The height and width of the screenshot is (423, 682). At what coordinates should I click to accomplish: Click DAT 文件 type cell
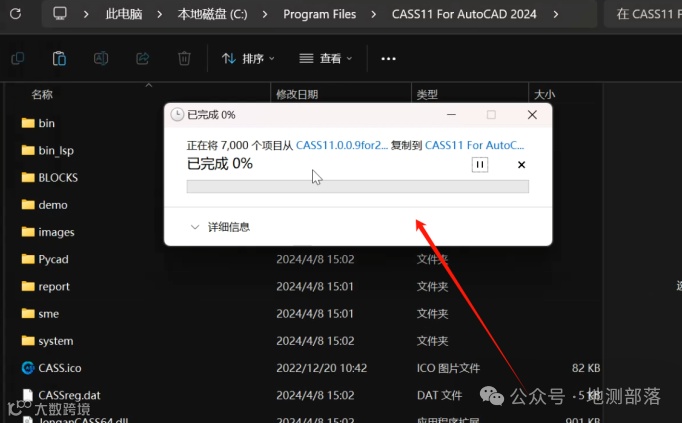(x=439, y=395)
